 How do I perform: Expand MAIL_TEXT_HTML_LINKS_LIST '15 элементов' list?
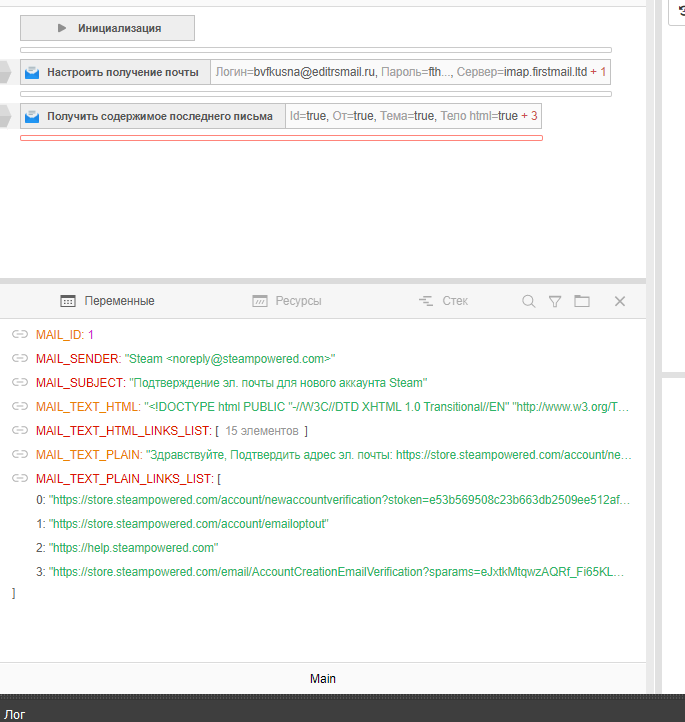pyautogui.click(x=261, y=431)
